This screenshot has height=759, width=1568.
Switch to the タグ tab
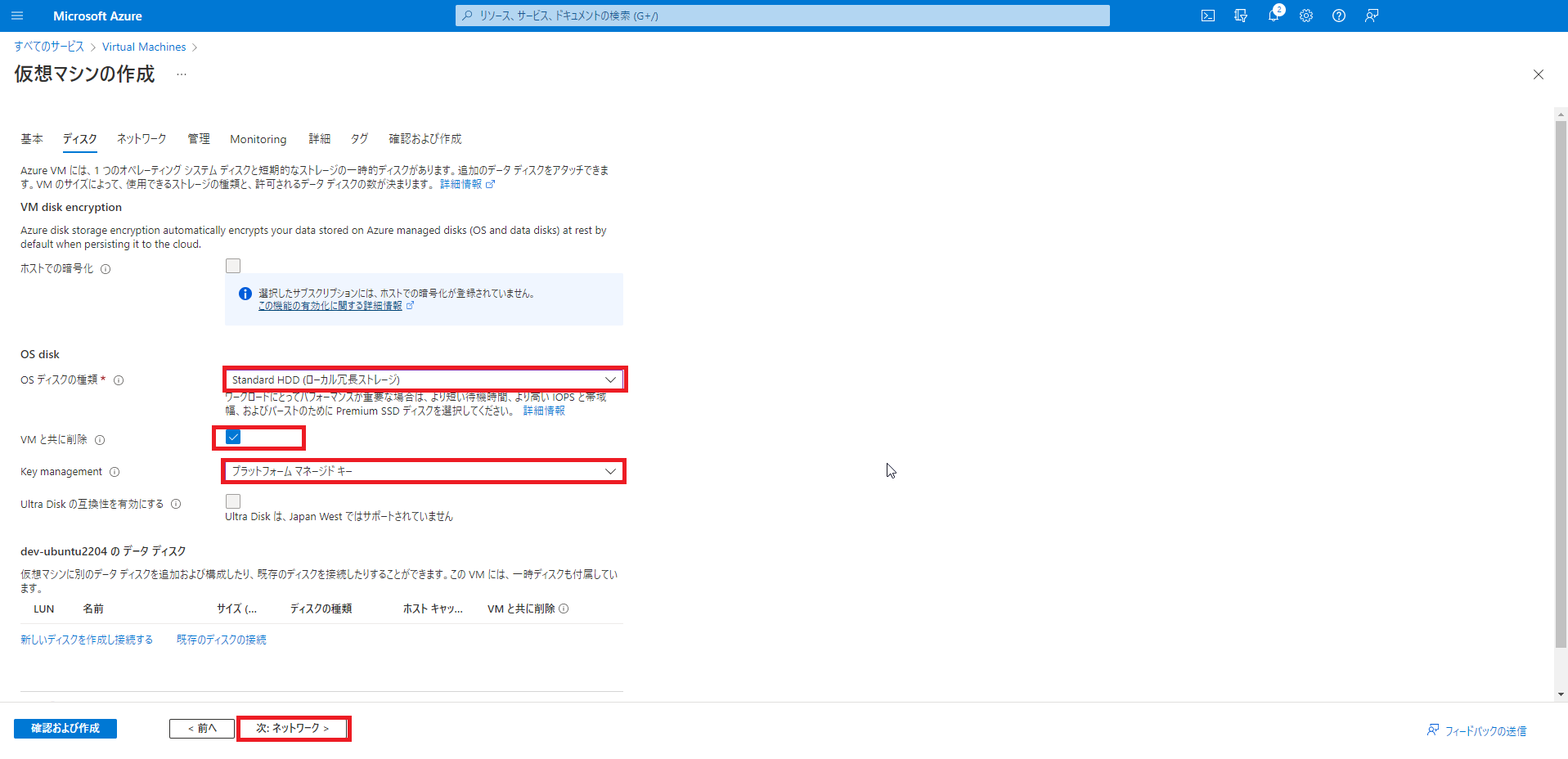pos(360,139)
